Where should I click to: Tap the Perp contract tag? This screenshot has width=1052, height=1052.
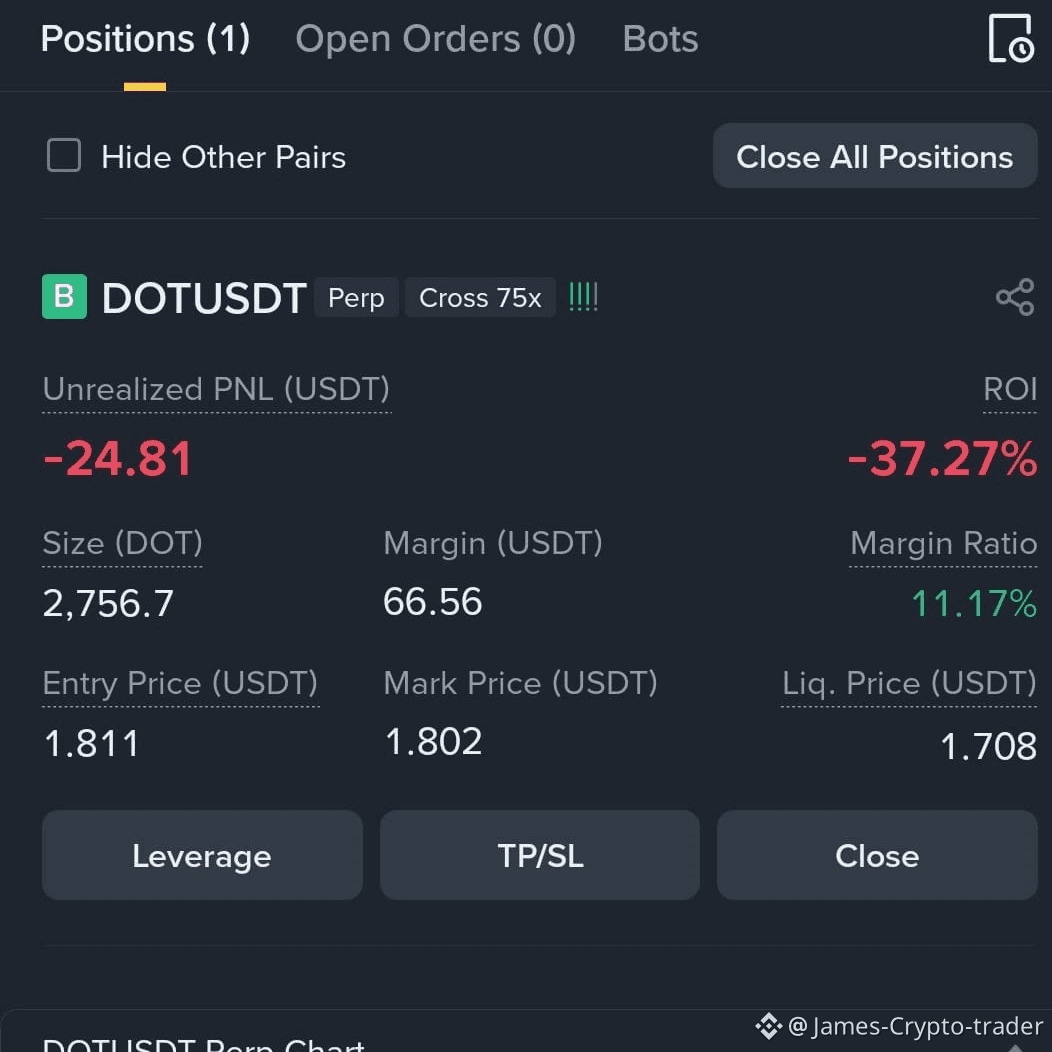coord(356,298)
